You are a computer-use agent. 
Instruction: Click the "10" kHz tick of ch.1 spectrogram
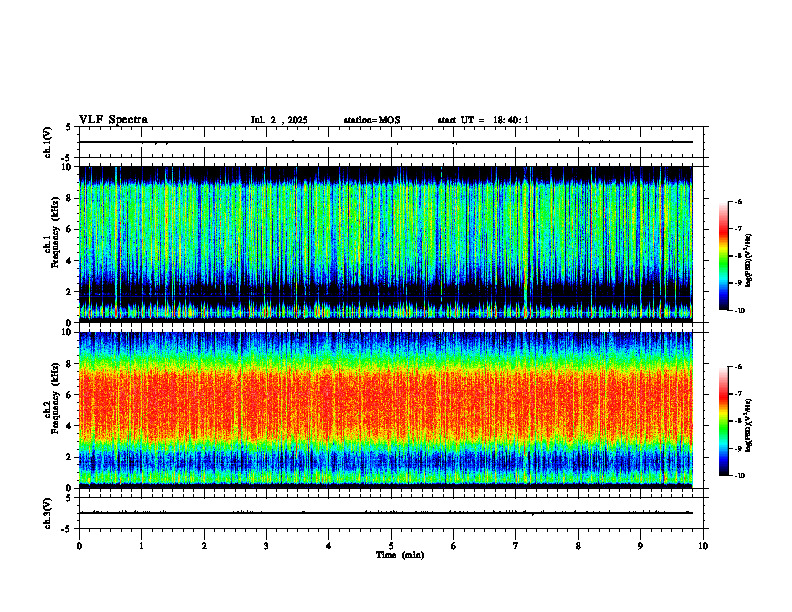pos(69,167)
